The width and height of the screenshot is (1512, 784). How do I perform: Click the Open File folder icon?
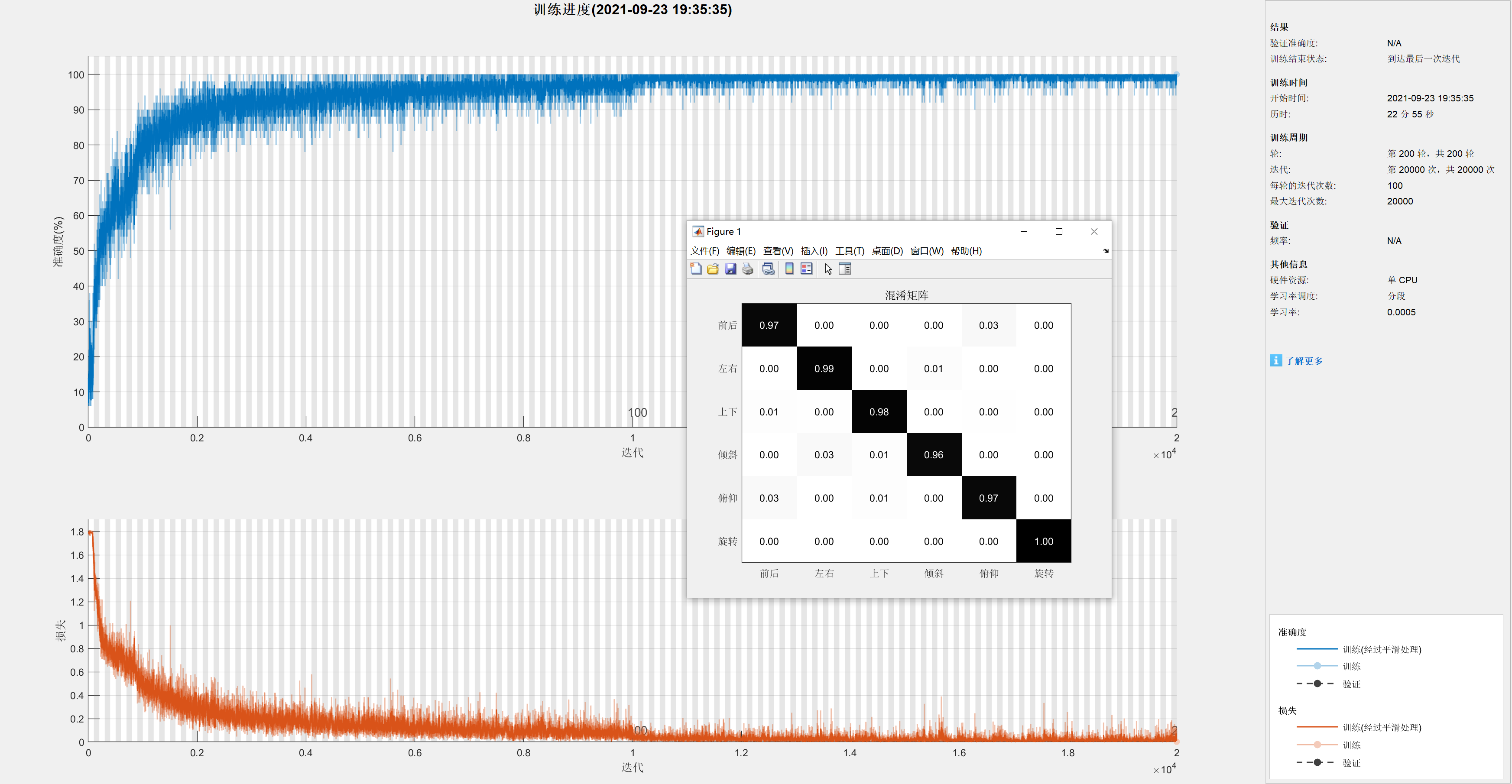tap(713, 269)
